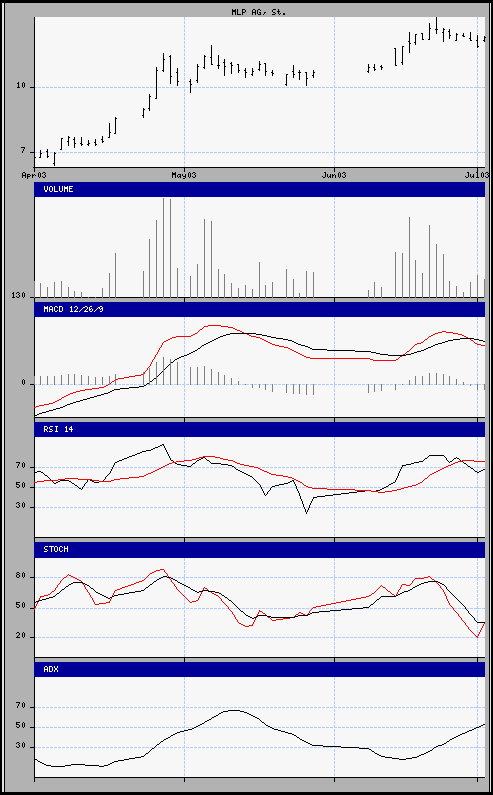
Task: Select the MACD 12/26/9 panel header
Action: pos(260,309)
